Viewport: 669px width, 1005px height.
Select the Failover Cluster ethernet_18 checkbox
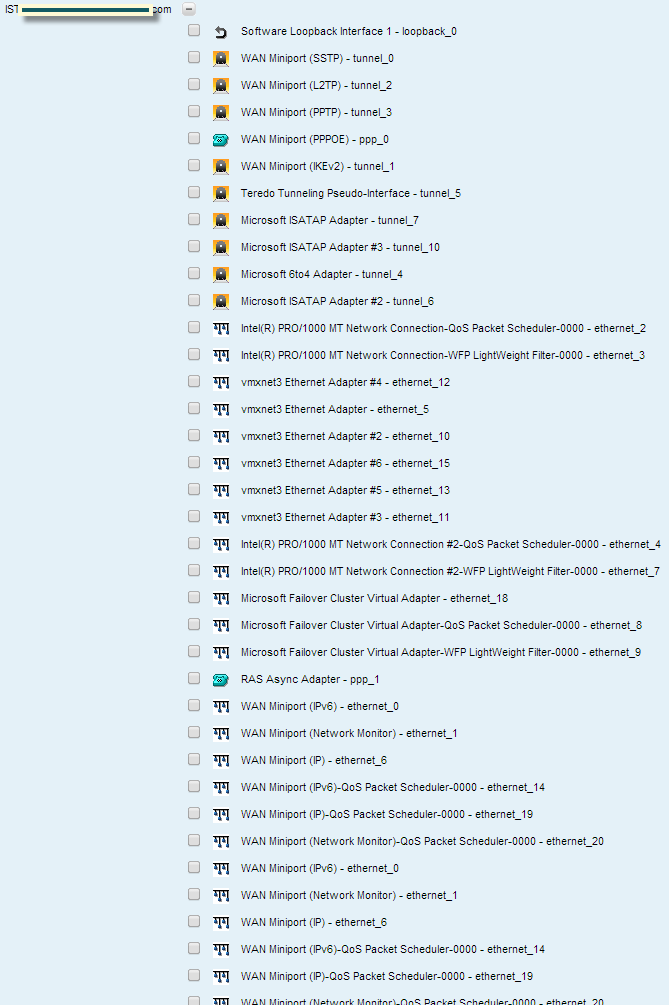[x=194, y=597]
